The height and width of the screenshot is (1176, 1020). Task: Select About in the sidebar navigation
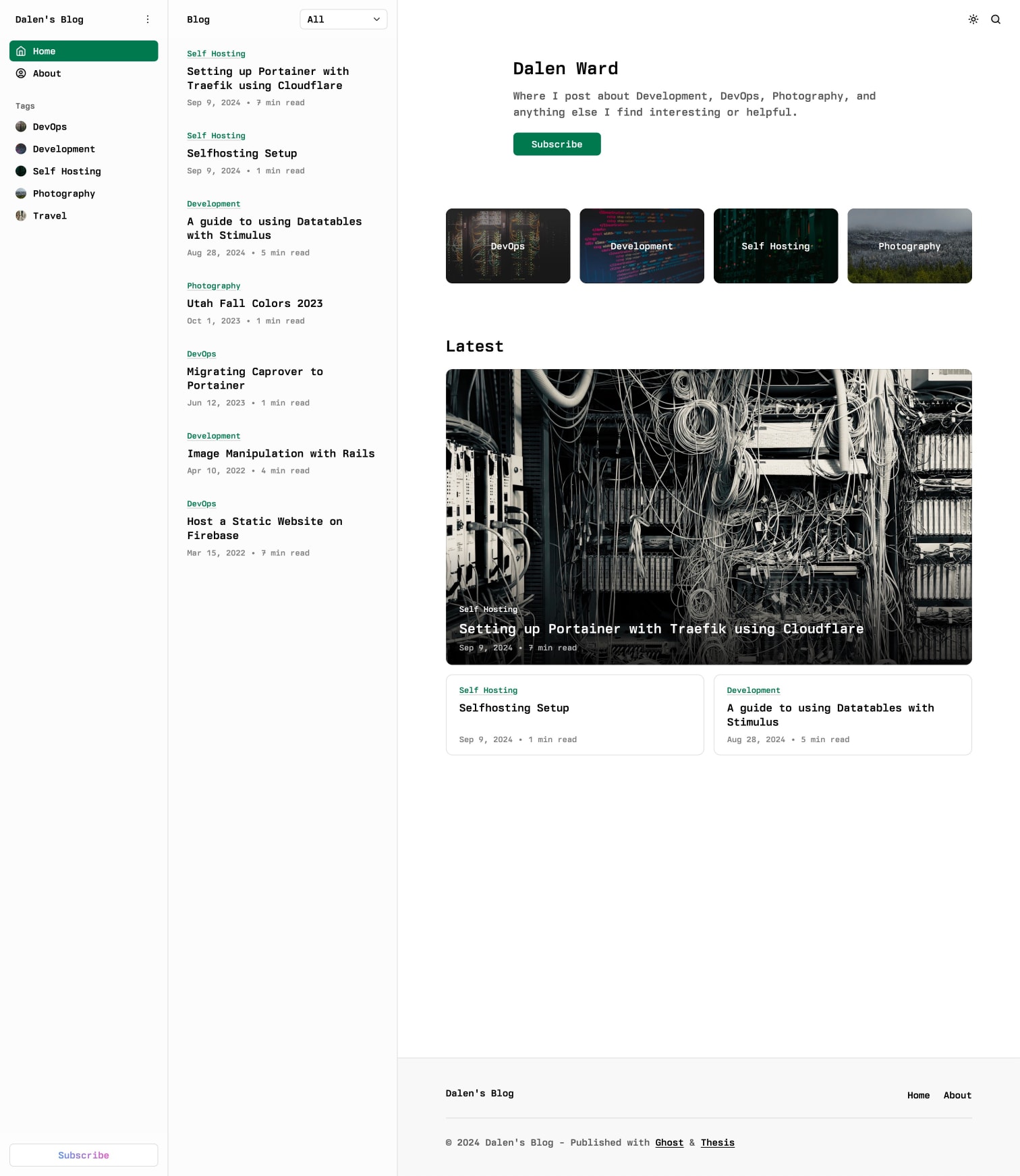click(84, 74)
